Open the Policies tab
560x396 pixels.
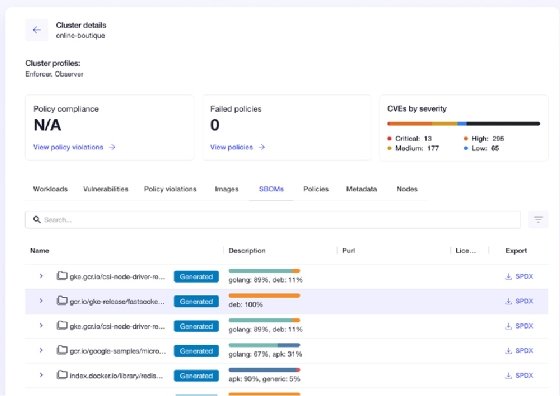(316, 189)
